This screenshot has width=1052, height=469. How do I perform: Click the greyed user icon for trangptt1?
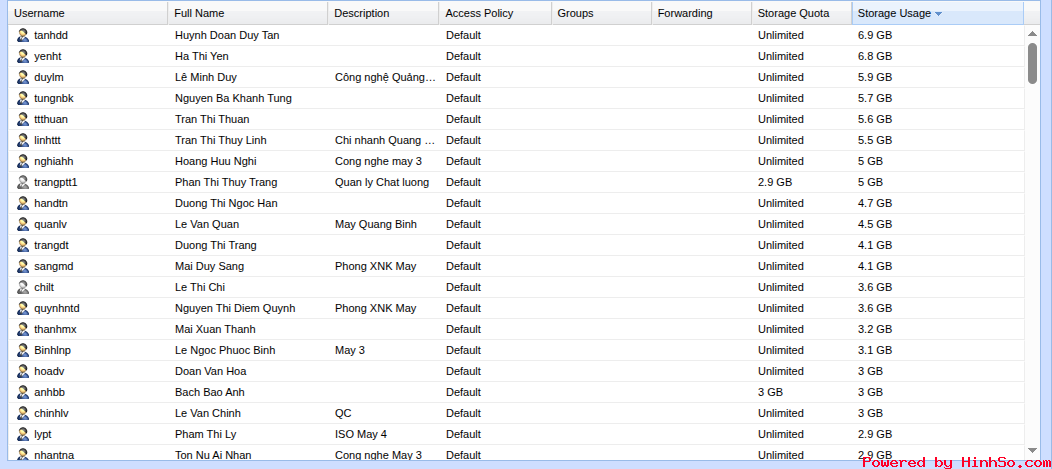pyautogui.click(x=23, y=182)
